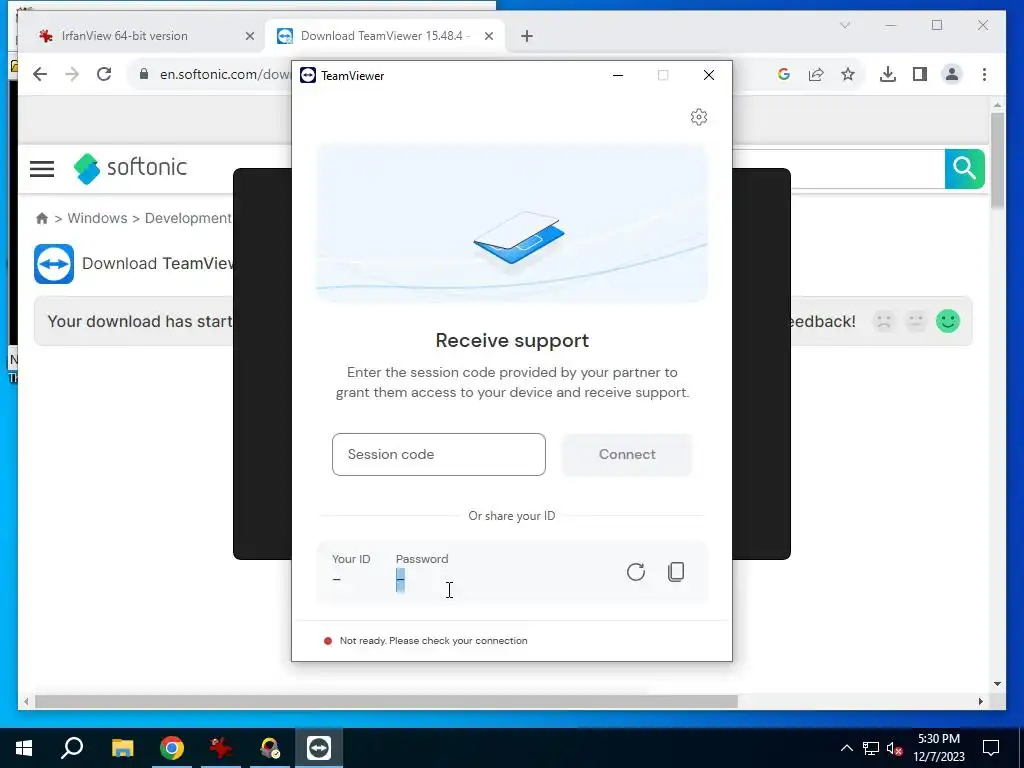Click the en.softonic.com address bar

(x=224, y=74)
